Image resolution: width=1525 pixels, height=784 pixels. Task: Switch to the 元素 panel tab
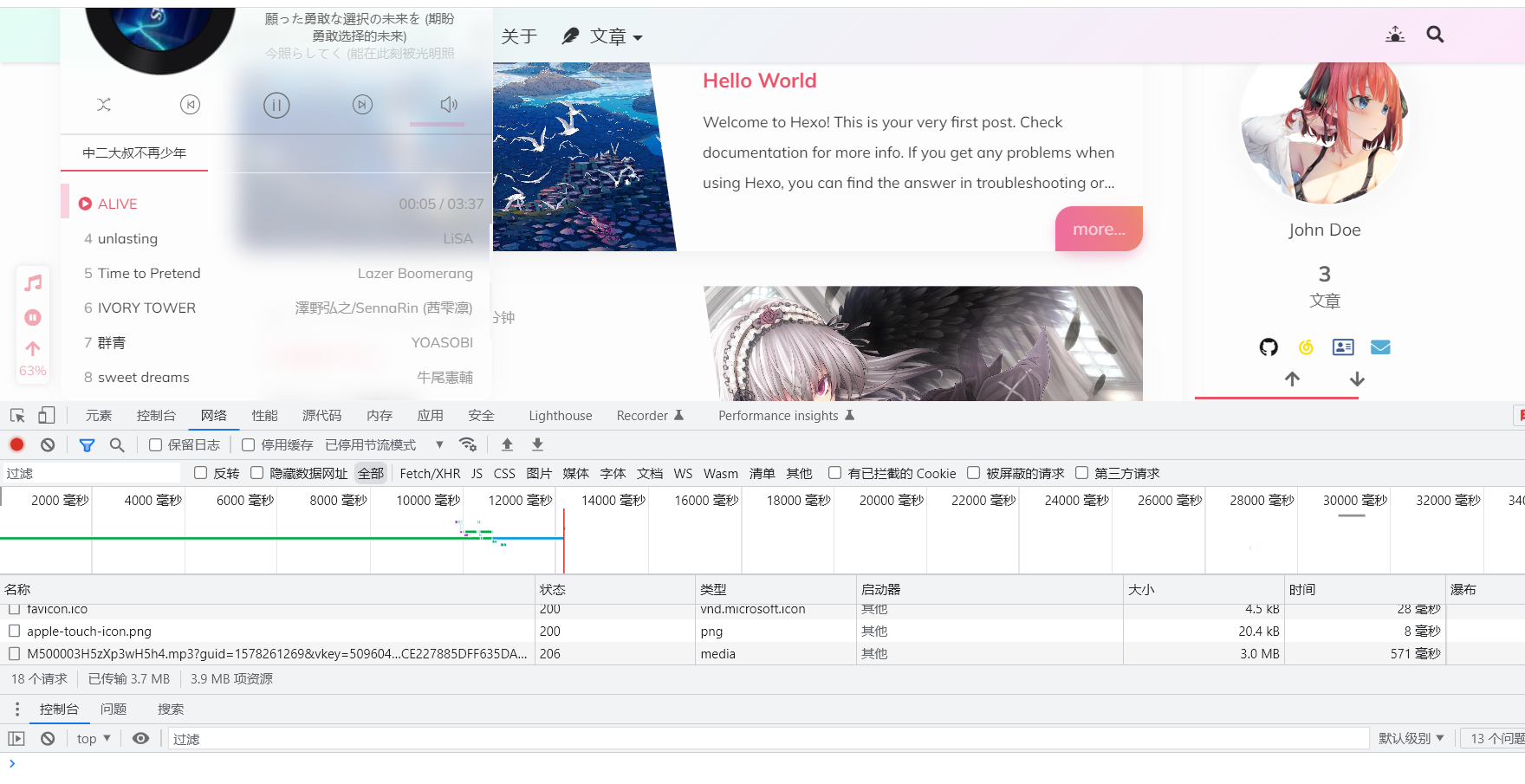99,416
